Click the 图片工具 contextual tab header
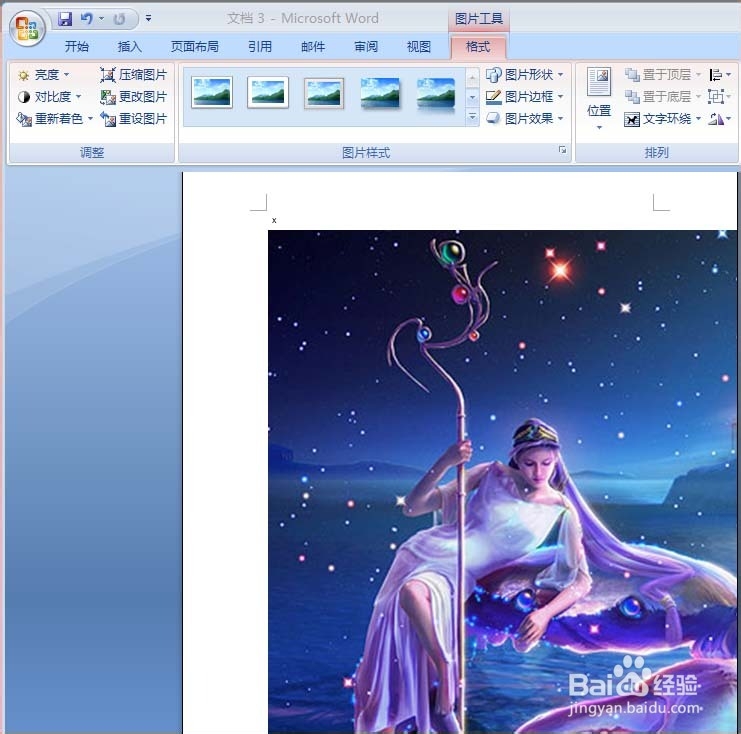Viewport: 741px width, 734px height. [479, 18]
